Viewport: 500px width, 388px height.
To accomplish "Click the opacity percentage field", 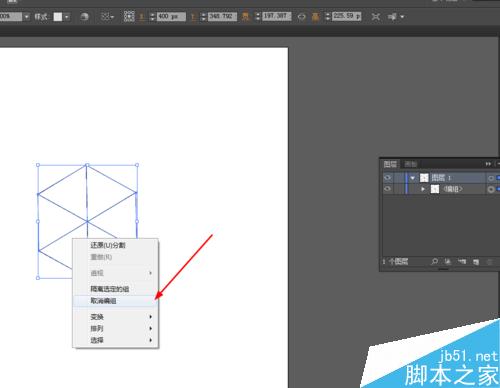I will pos(11,16).
